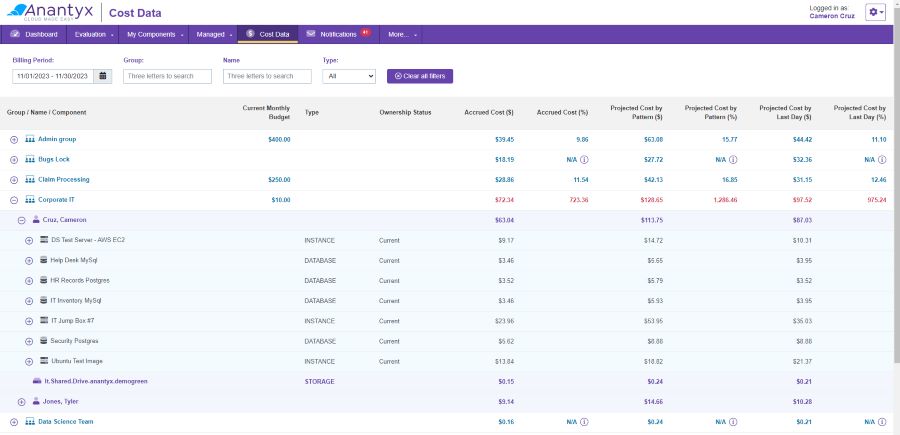Click the server icon for IT Jump Box #7
The height and width of the screenshot is (435, 900).
click(44, 320)
